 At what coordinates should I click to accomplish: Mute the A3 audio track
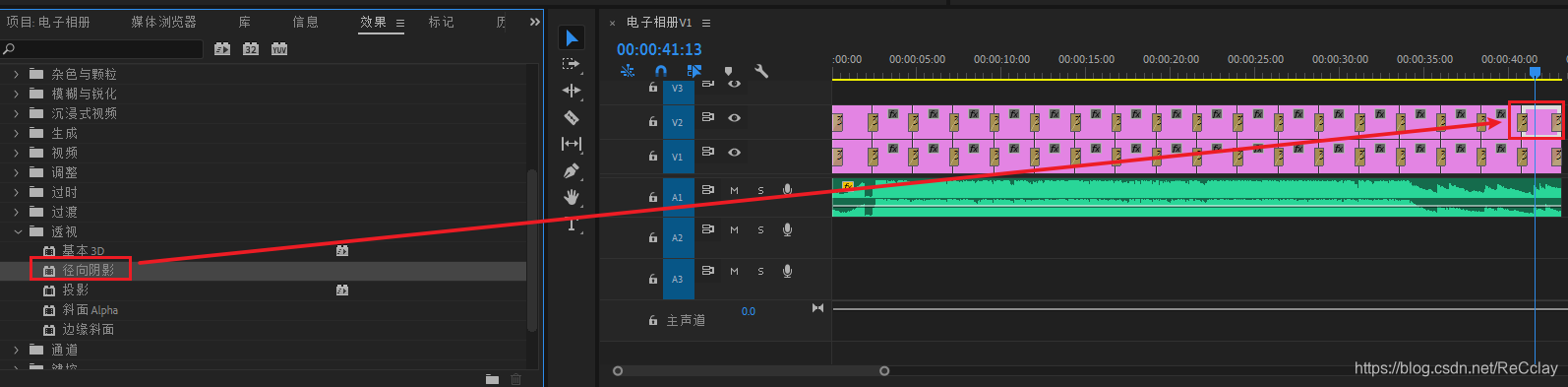[734, 271]
